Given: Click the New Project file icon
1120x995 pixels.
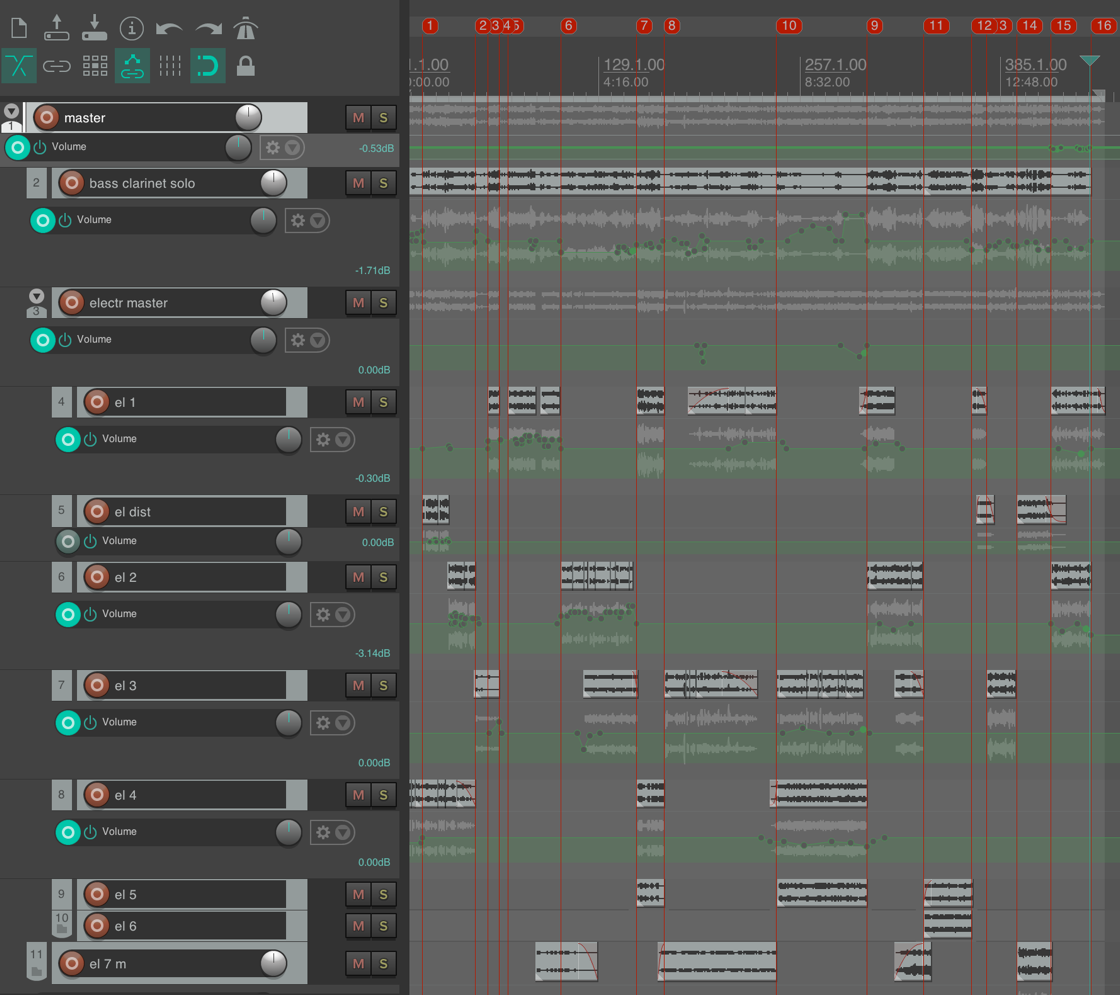Looking at the screenshot, I should click(x=19, y=29).
